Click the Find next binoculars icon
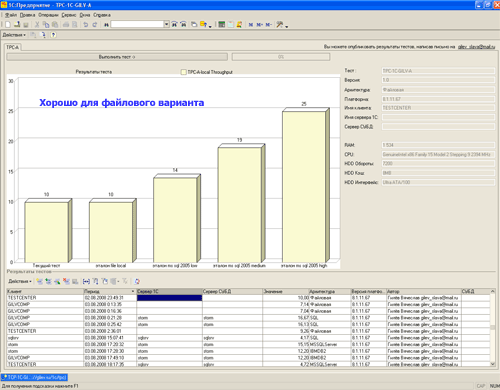 [x=174, y=24]
